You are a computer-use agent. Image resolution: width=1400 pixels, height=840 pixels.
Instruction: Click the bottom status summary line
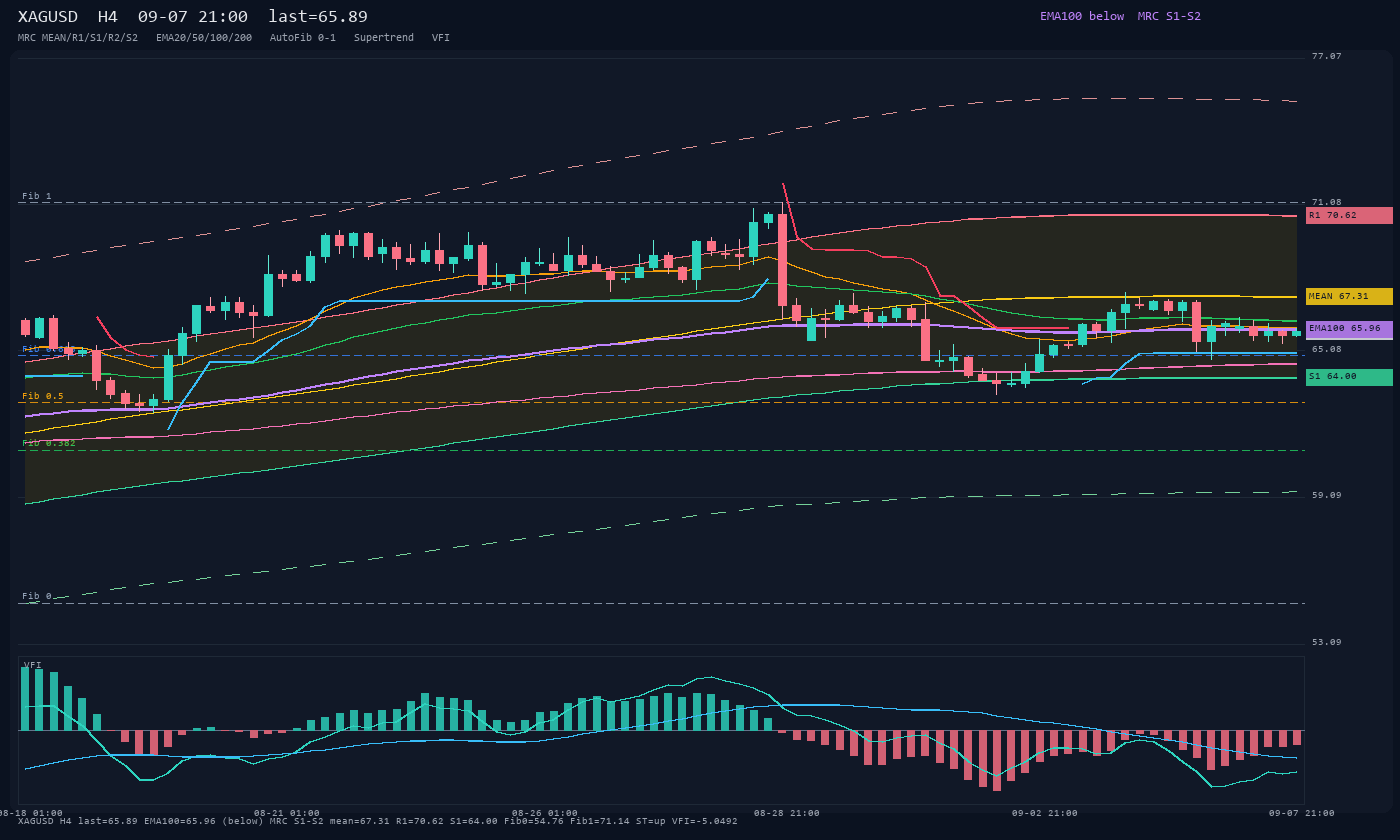378,821
